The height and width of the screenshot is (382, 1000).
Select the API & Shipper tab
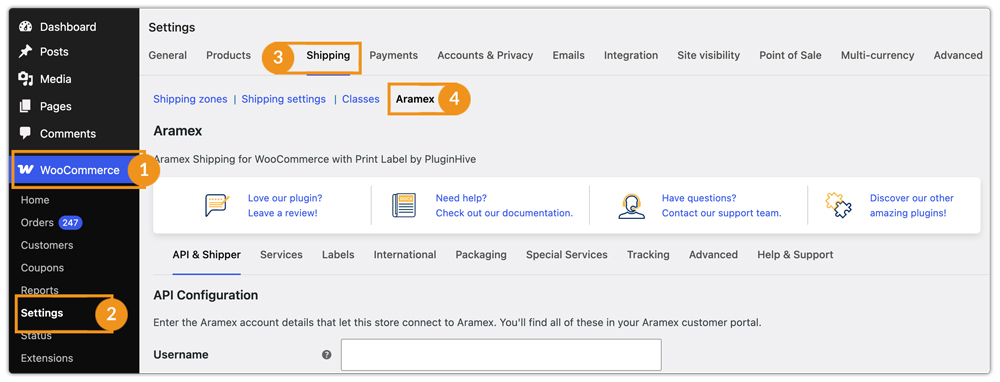point(207,254)
